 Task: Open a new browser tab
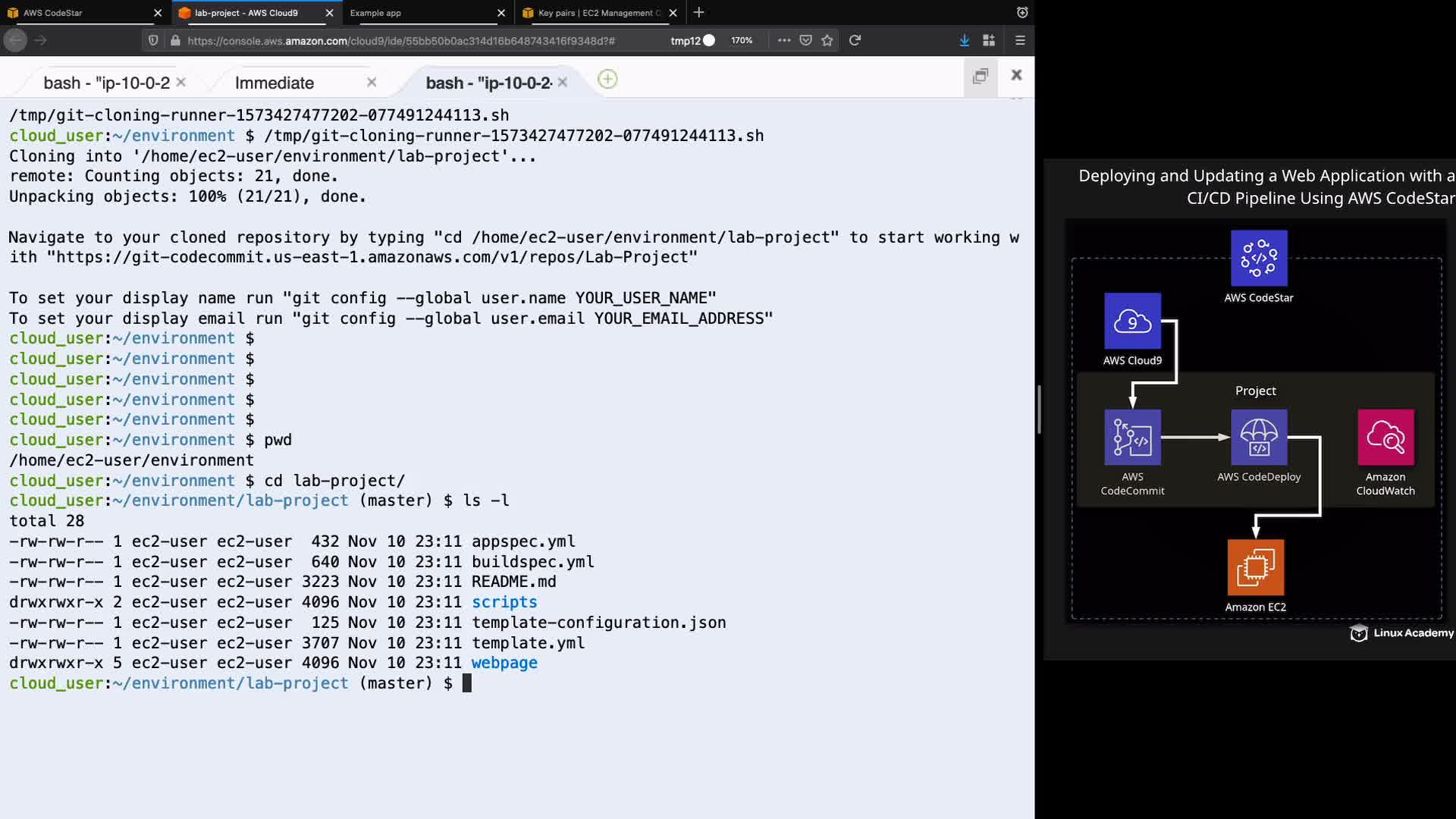click(x=698, y=13)
